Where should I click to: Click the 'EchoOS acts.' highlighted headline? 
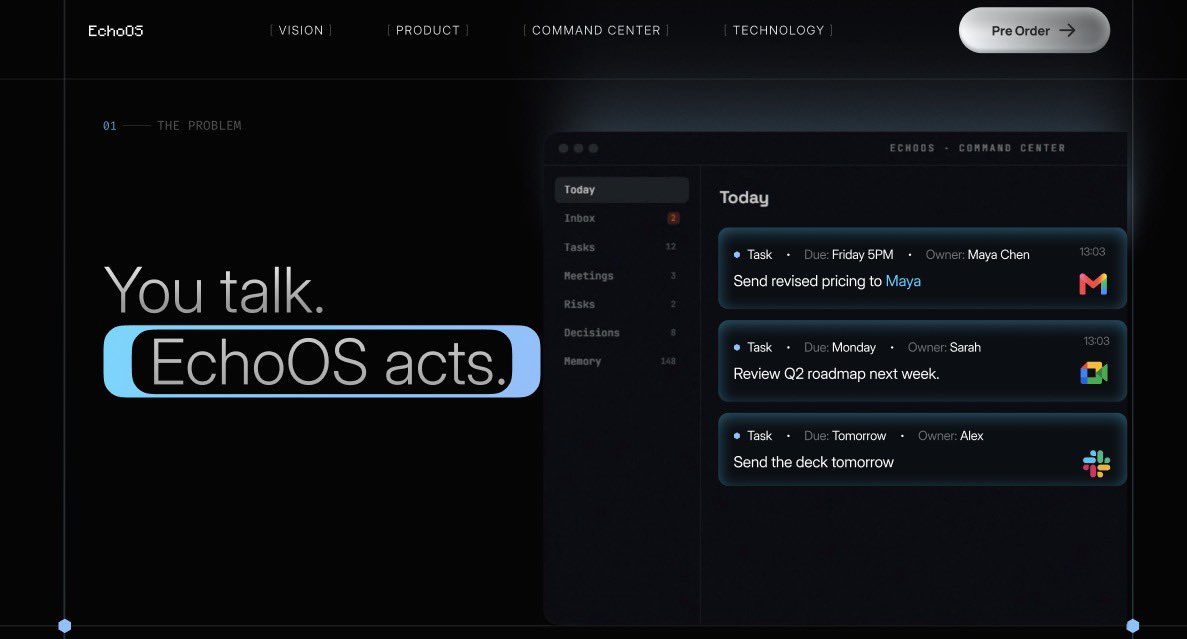[322, 362]
